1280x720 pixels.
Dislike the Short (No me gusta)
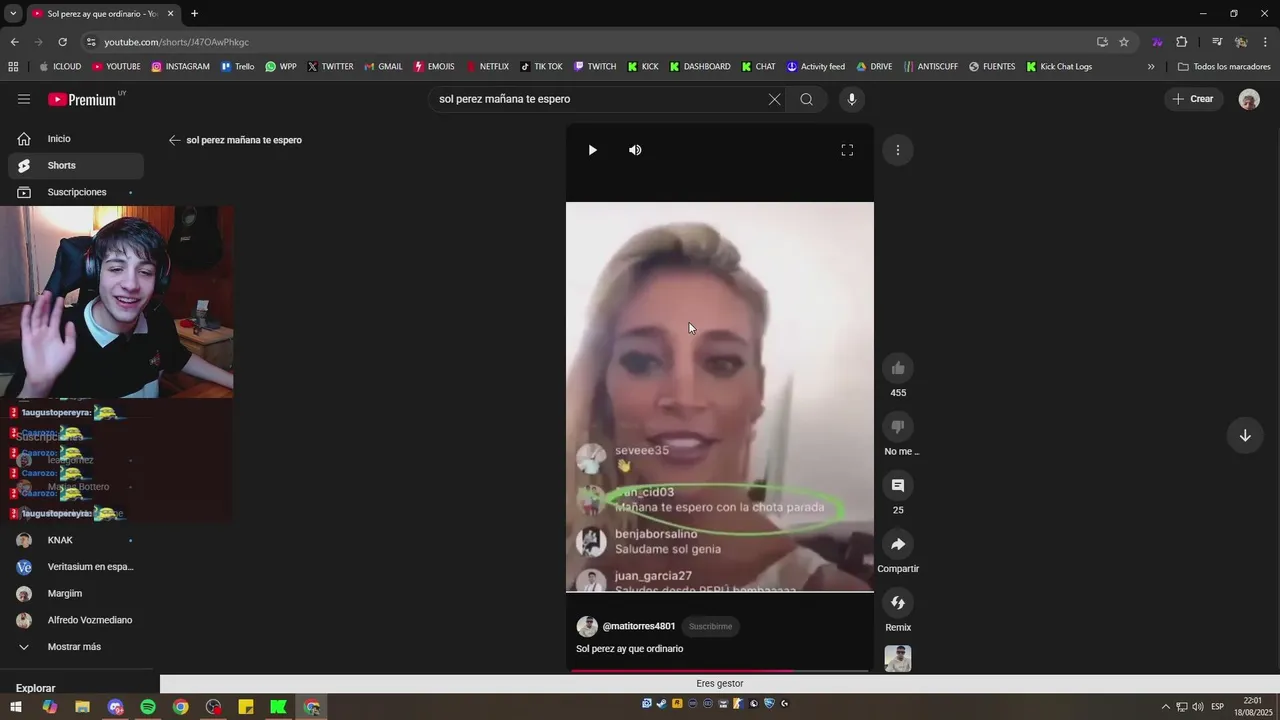[898, 427]
